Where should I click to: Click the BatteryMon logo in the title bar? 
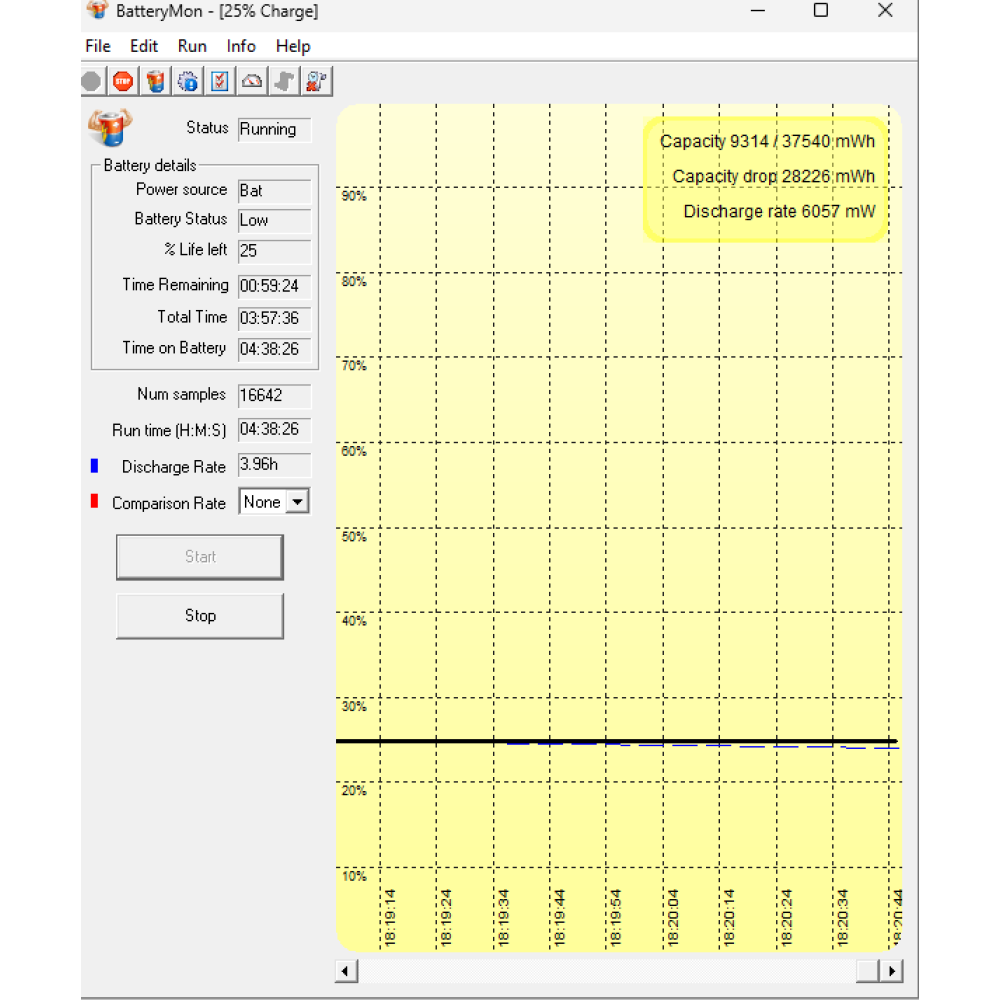97,11
